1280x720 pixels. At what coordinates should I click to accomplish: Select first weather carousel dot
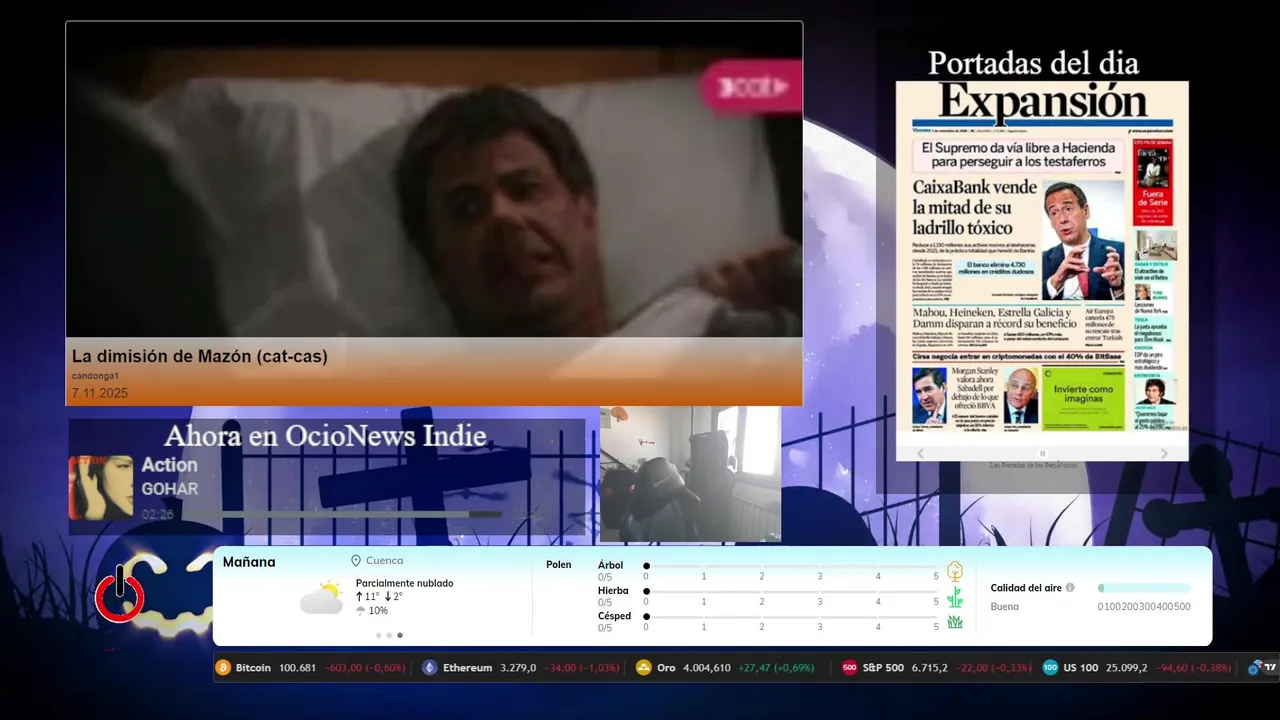coord(378,635)
